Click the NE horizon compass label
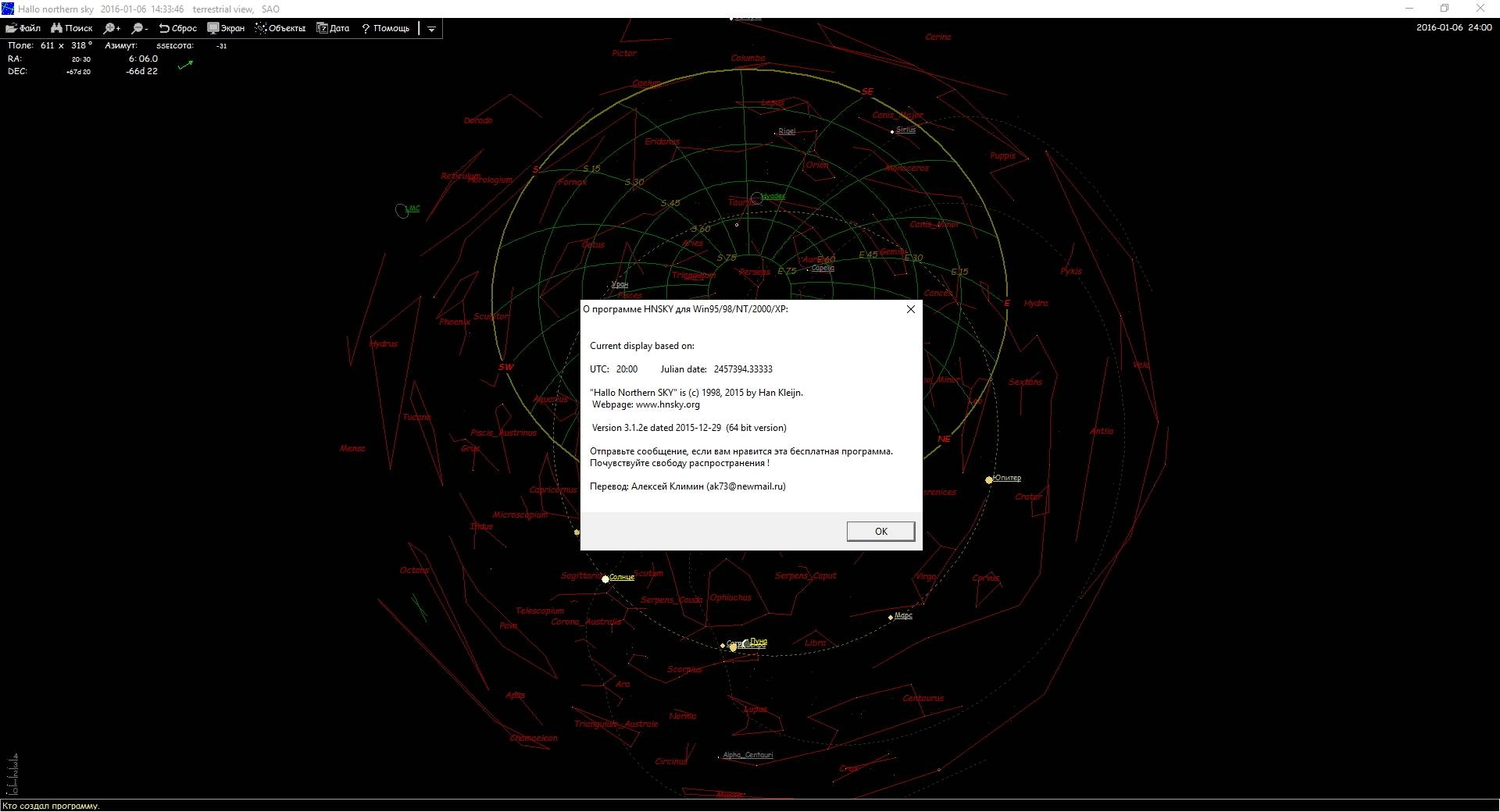Viewport: 1500px width, 812px height. 944,439
